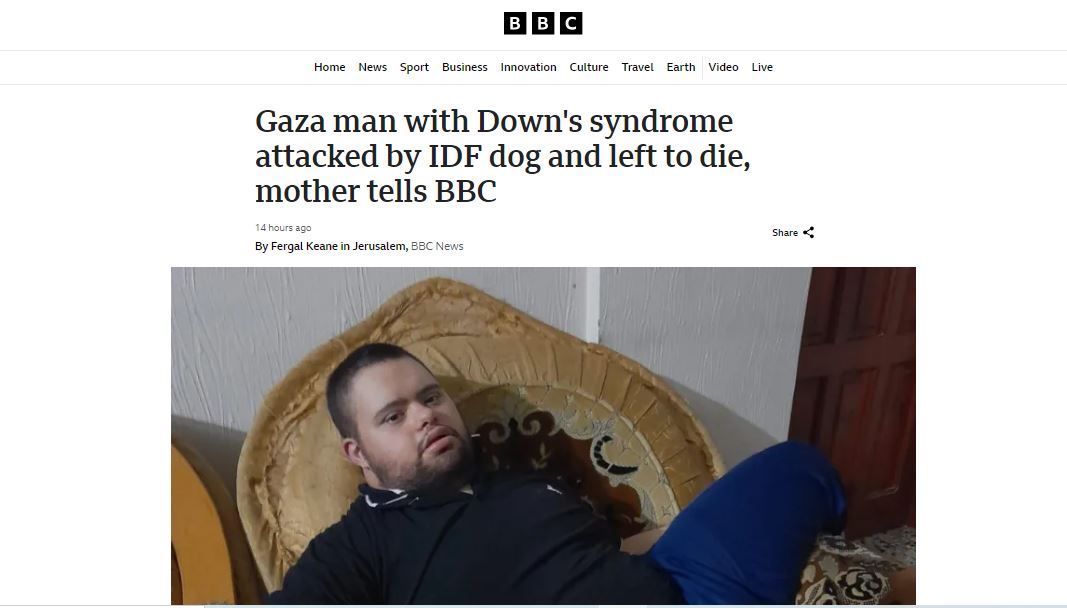This screenshot has width=1067, height=608.
Task: Open the Sport section
Action: [x=414, y=67]
